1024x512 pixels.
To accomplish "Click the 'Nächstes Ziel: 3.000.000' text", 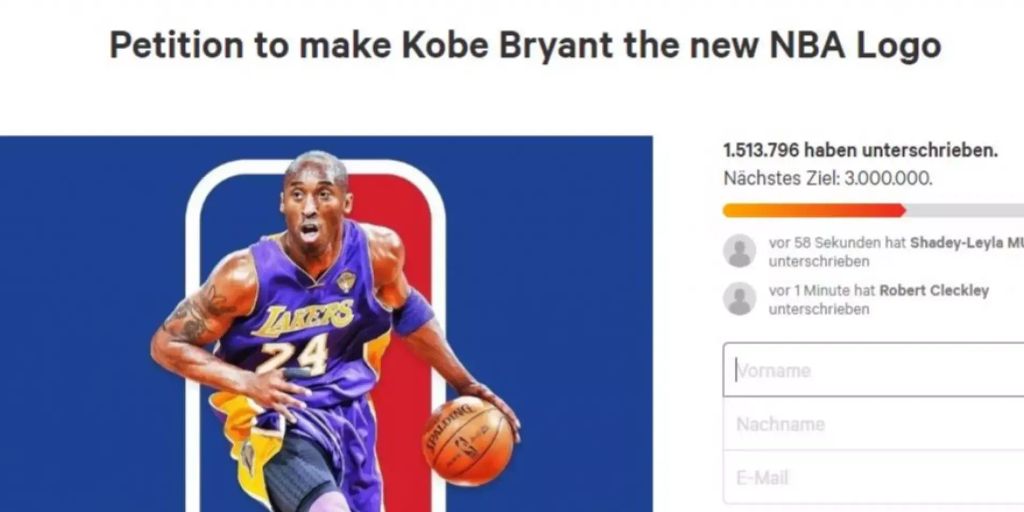I will (x=827, y=178).
